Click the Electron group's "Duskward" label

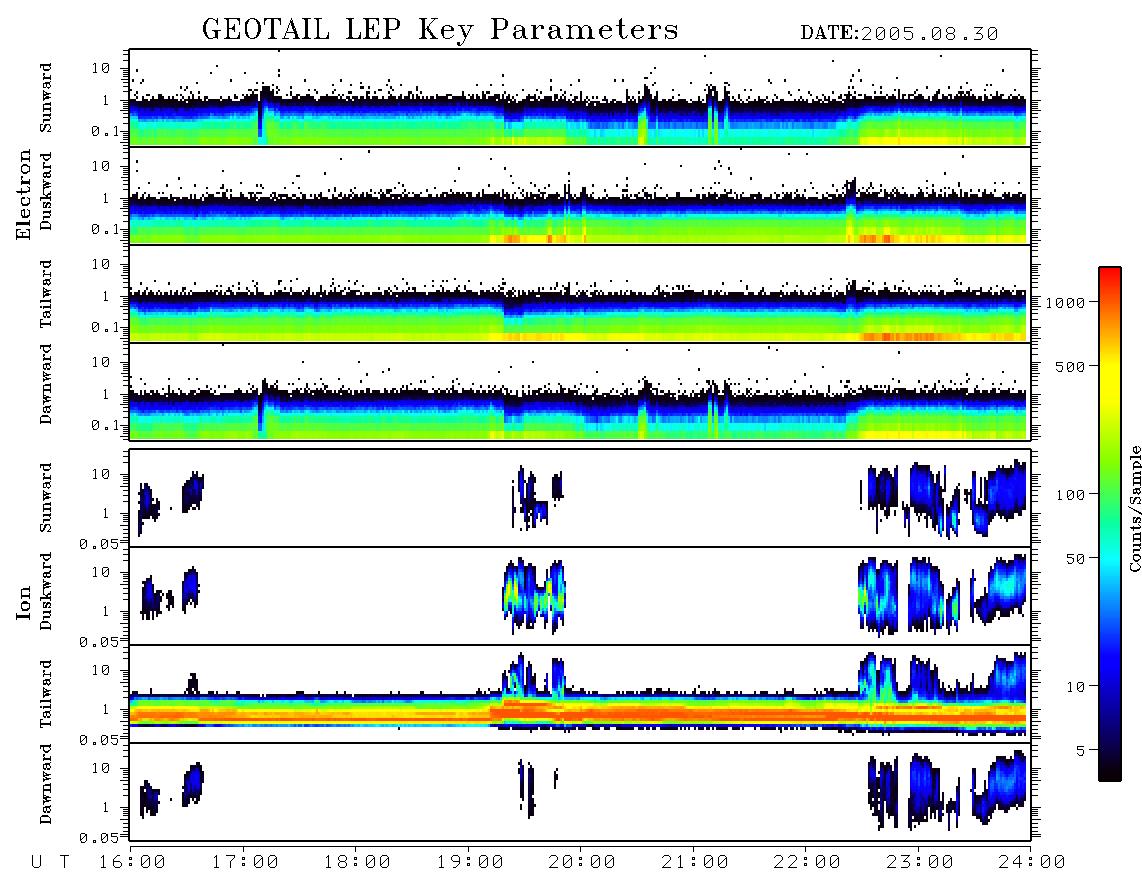46,191
